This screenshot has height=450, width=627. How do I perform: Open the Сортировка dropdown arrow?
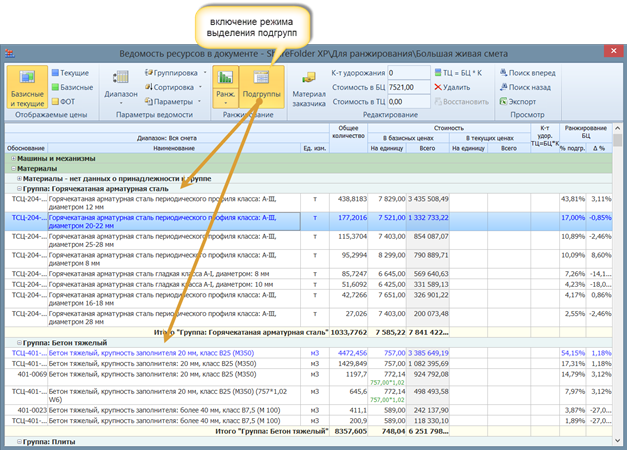200,87
